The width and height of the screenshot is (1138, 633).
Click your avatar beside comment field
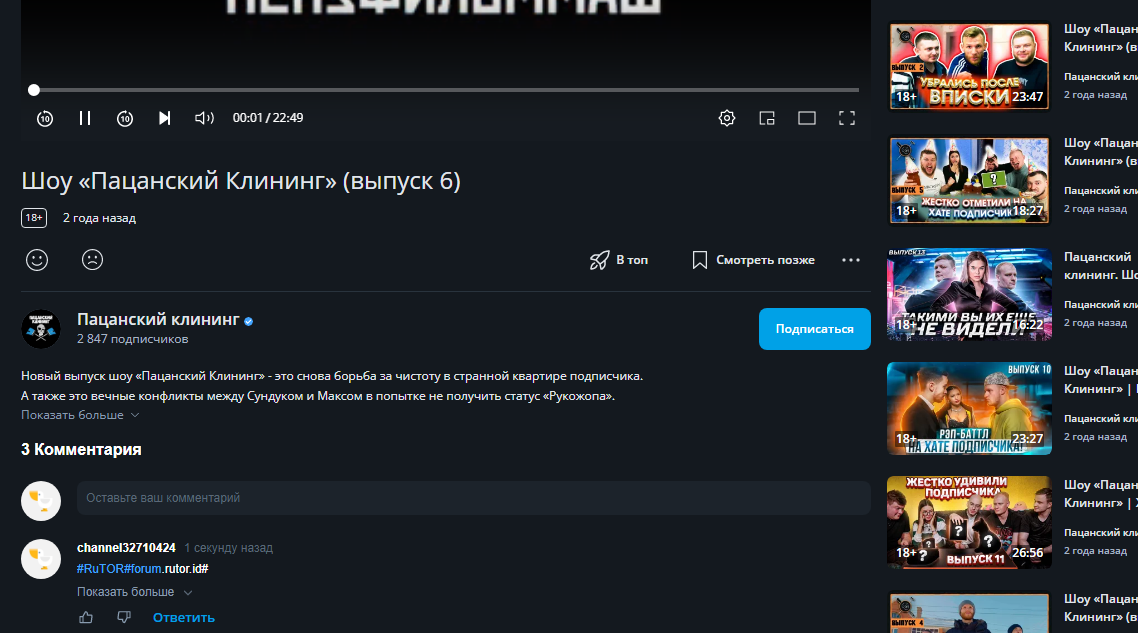tap(41, 501)
